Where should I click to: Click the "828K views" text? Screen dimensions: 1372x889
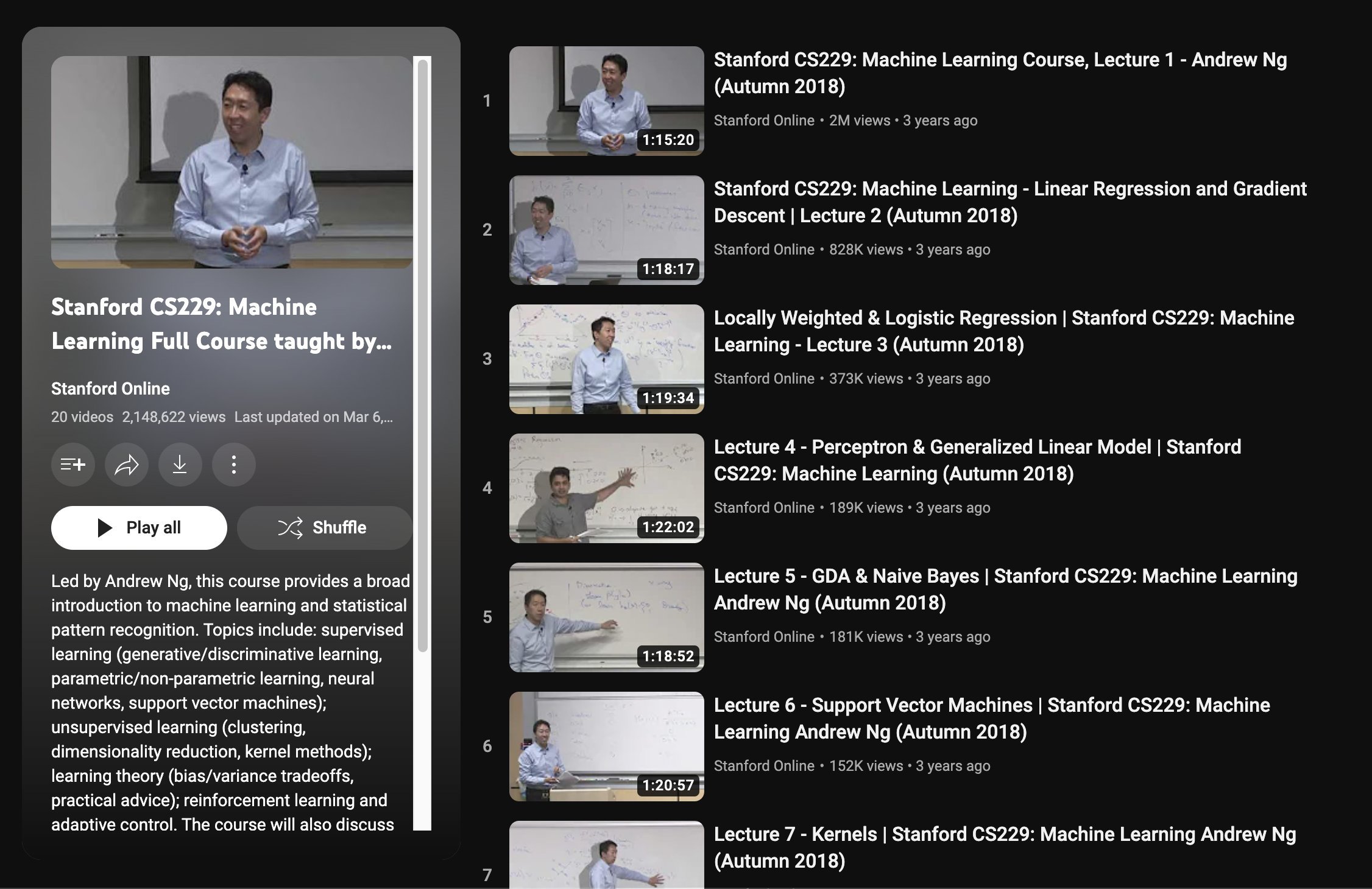pos(866,250)
